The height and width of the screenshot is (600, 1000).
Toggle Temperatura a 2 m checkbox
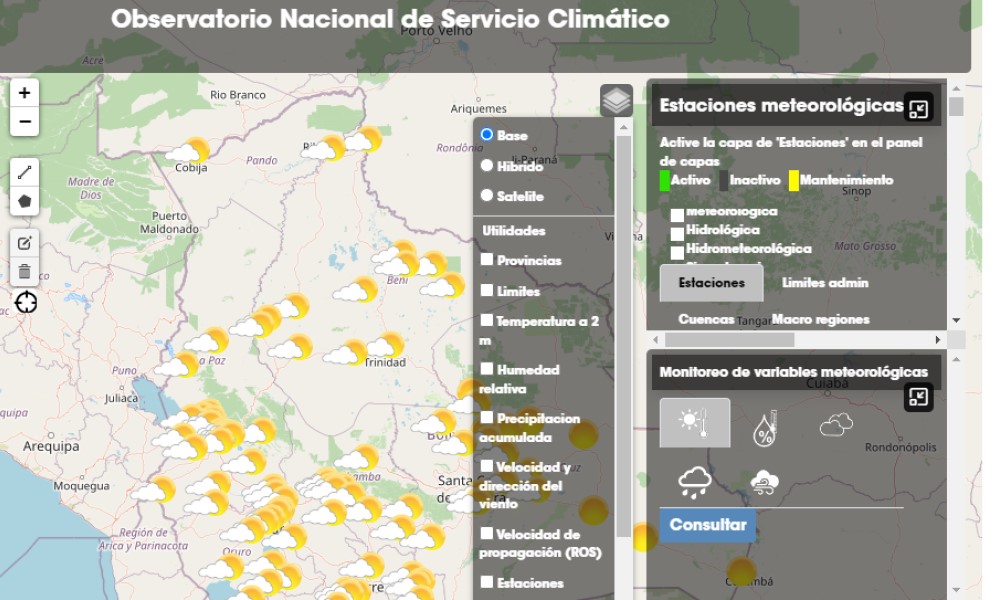coord(487,320)
